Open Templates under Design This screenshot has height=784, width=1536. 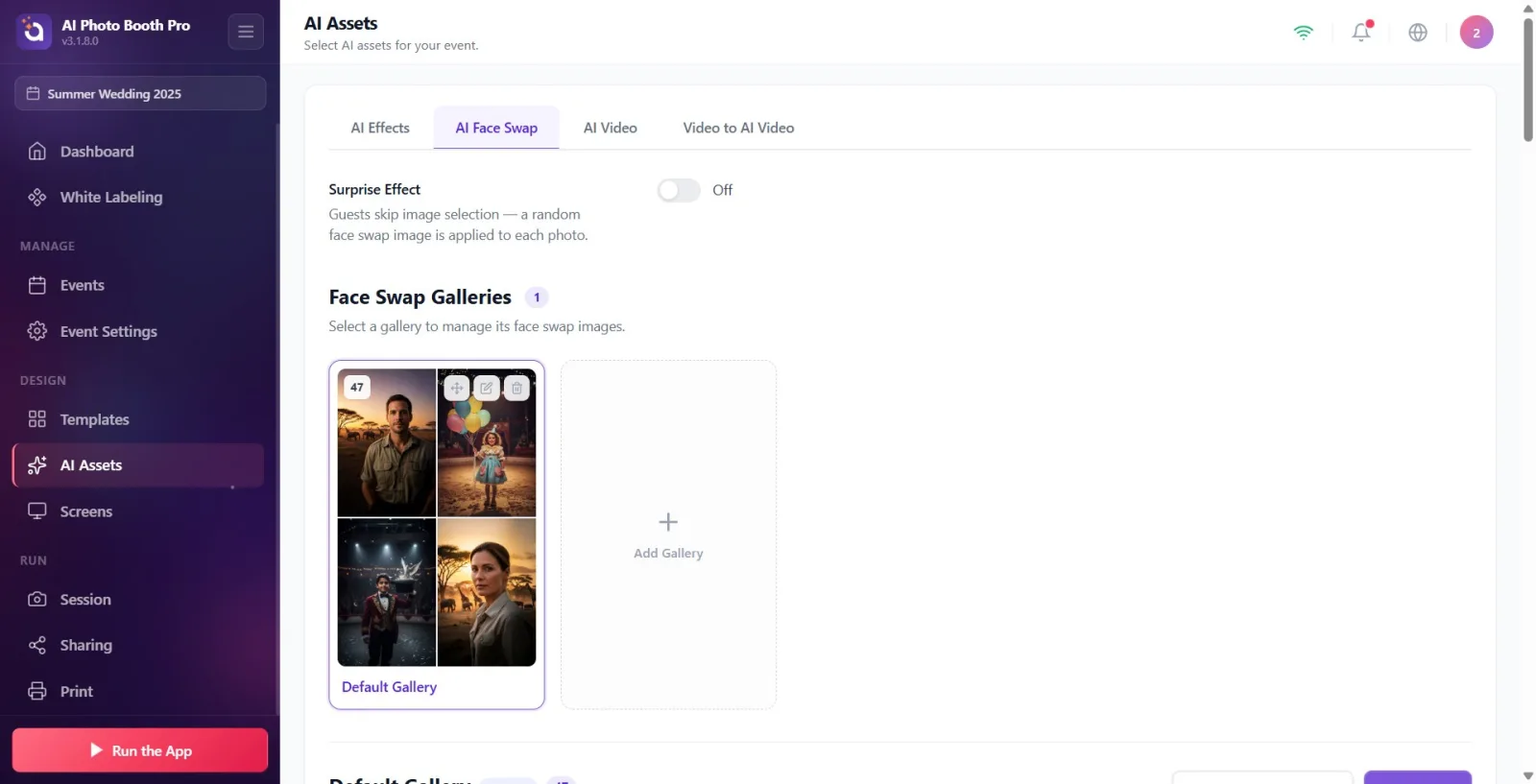[138, 419]
